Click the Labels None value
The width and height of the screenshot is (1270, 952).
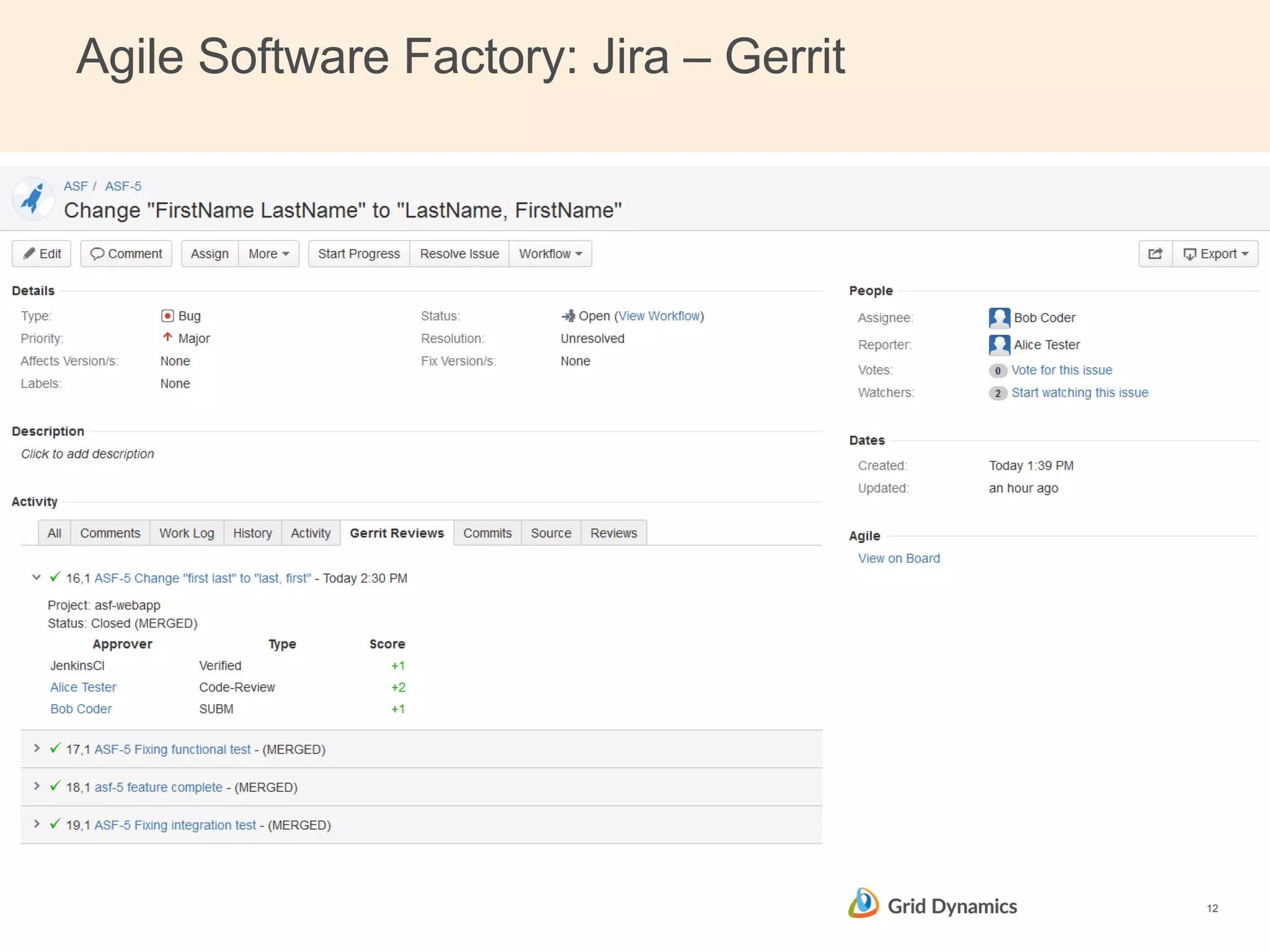(175, 384)
